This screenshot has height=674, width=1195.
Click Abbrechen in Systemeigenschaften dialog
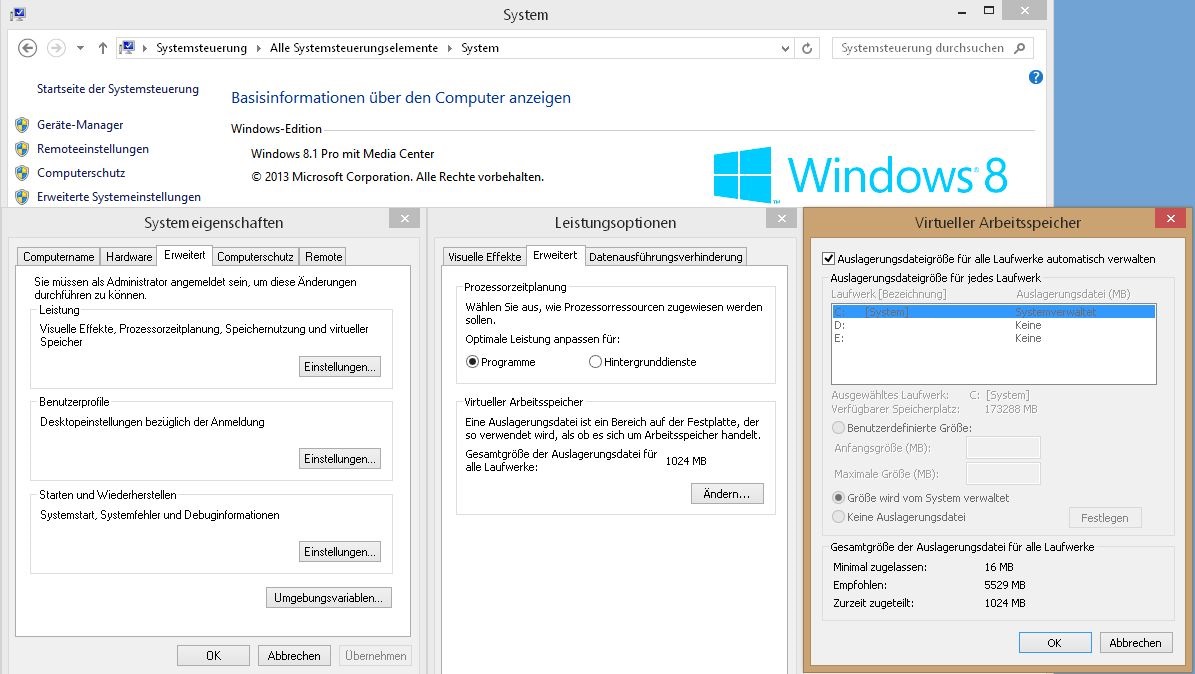(x=294, y=656)
